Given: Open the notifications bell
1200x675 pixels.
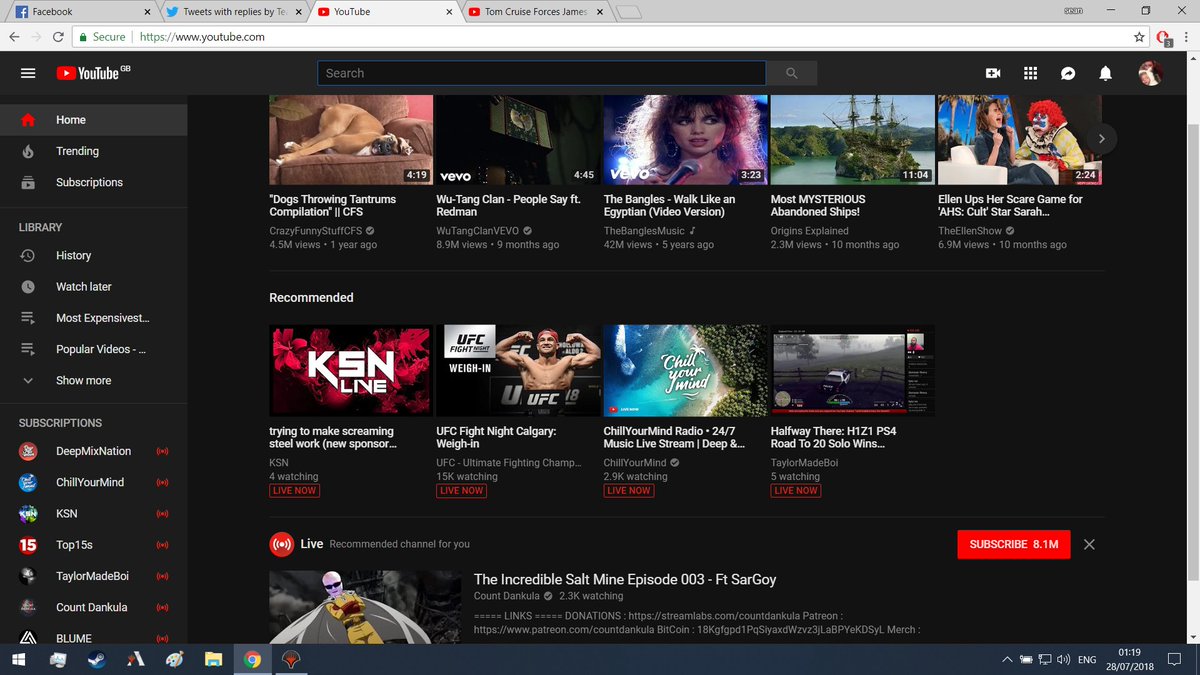Looking at the screenshot, I should click(x=1105, y=73).
